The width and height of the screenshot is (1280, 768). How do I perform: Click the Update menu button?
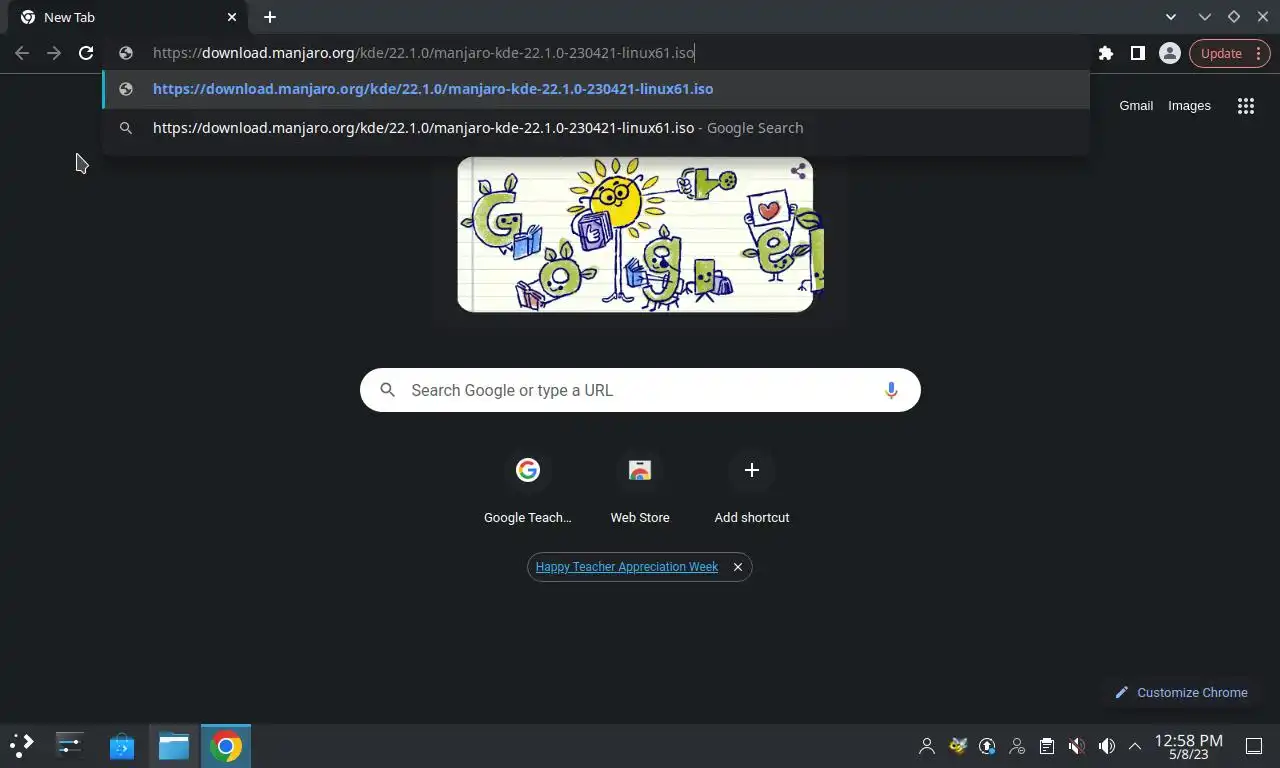point(1231,53)
